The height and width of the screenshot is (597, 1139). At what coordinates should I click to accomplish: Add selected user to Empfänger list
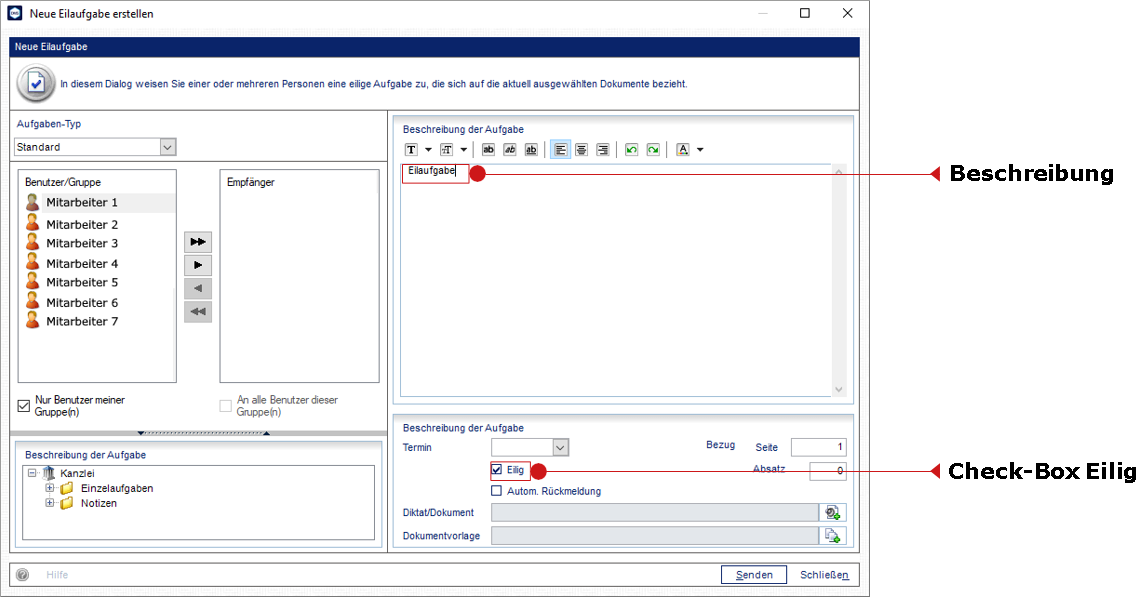(198, 265)
